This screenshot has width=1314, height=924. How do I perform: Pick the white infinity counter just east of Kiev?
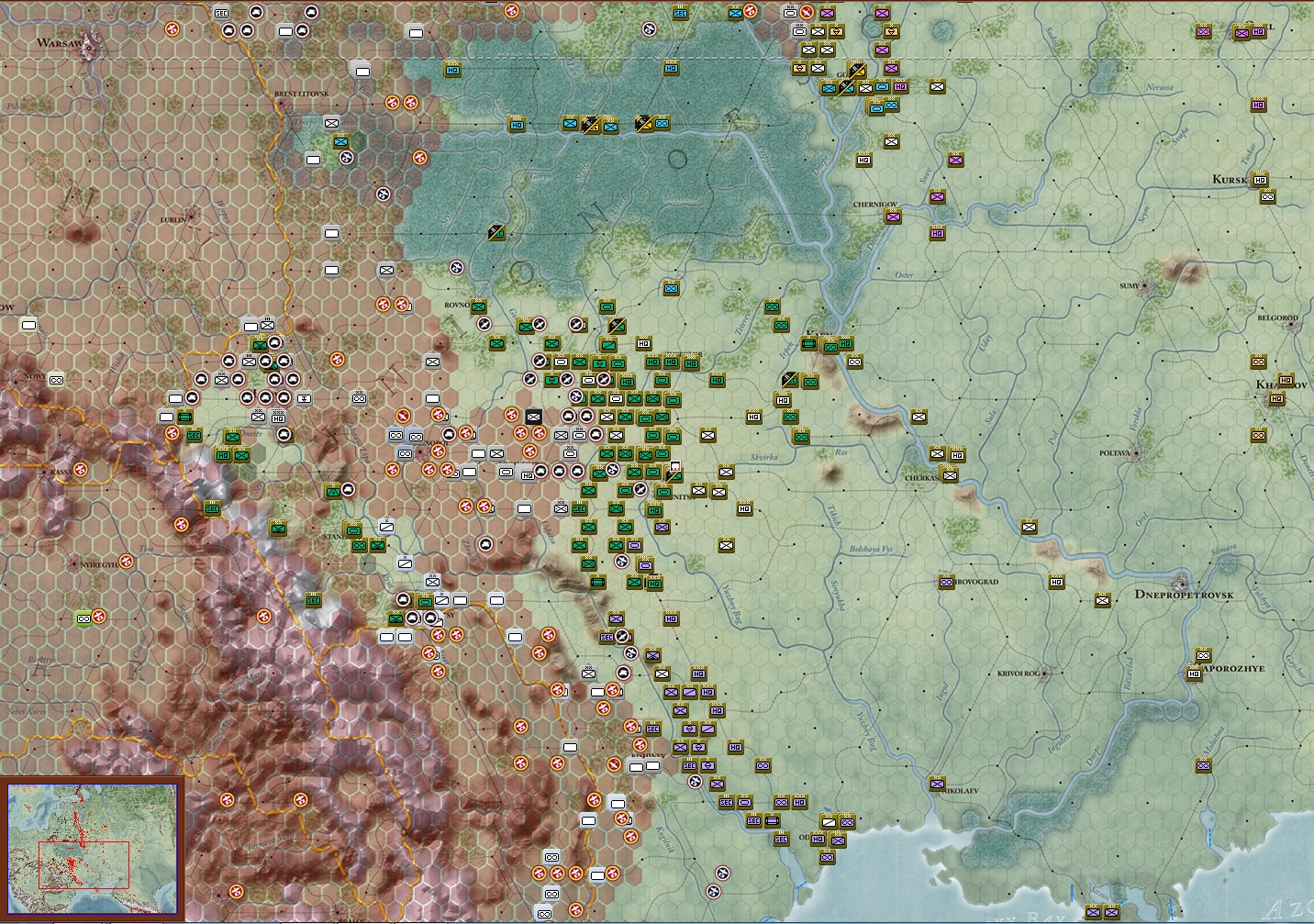854,362
